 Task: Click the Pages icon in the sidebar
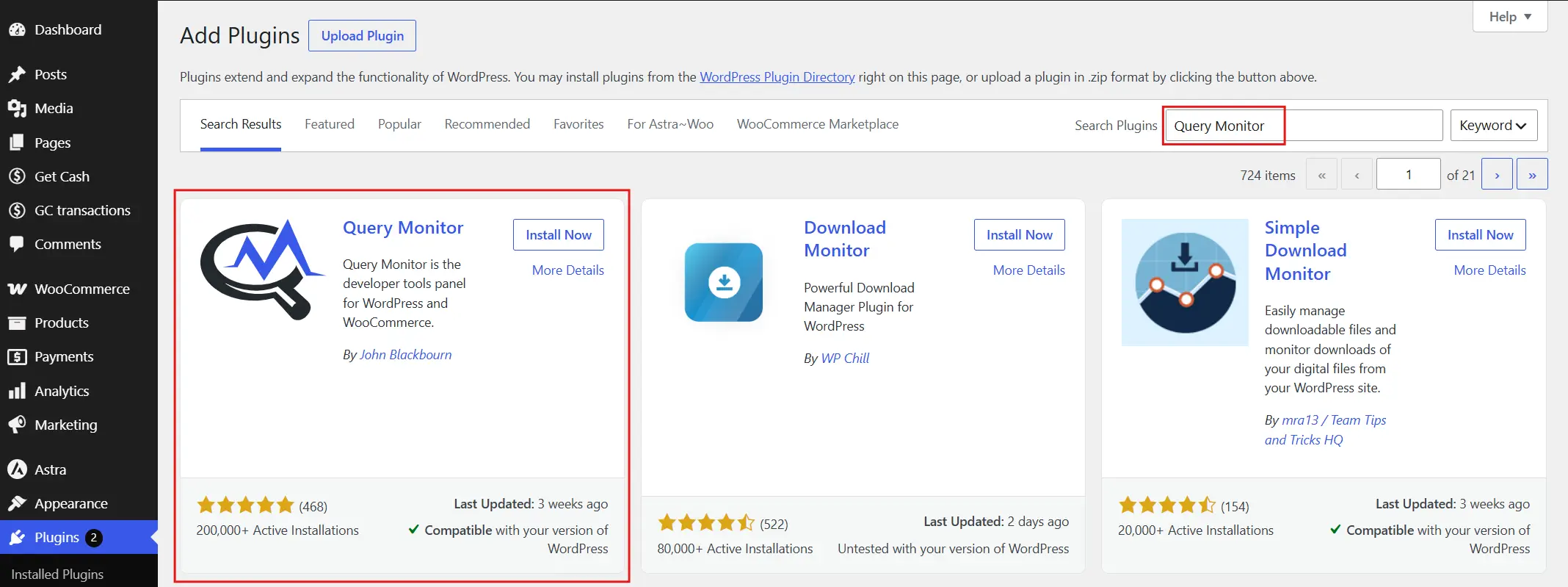tap(17, 143)
